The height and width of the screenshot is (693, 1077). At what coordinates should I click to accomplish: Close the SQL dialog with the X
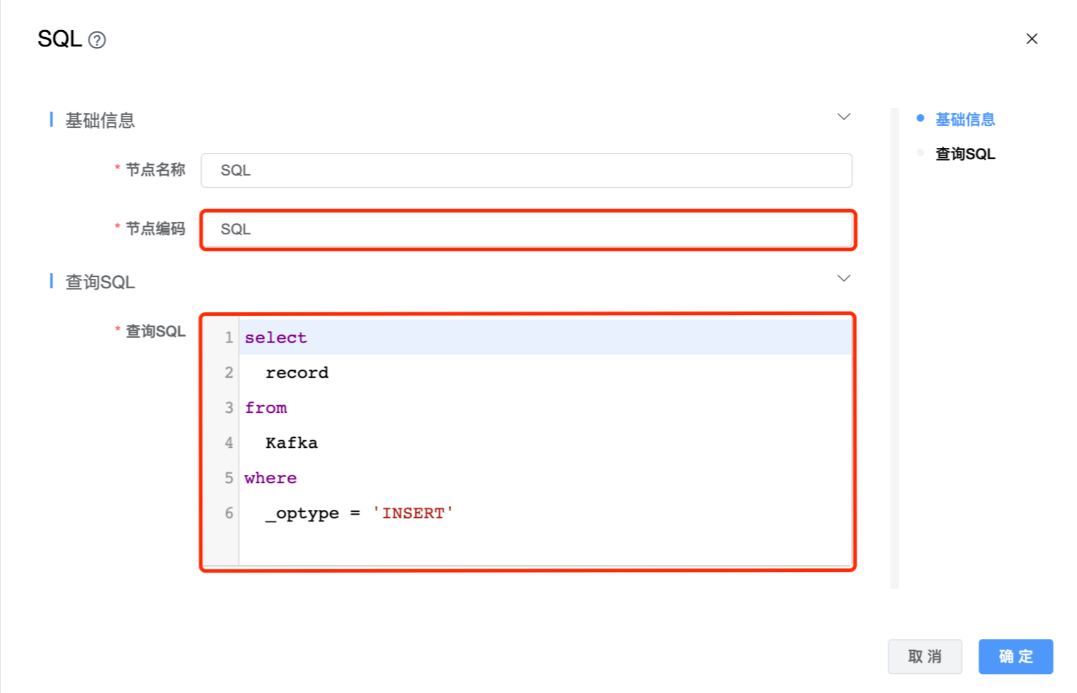tap(1032, 39)
